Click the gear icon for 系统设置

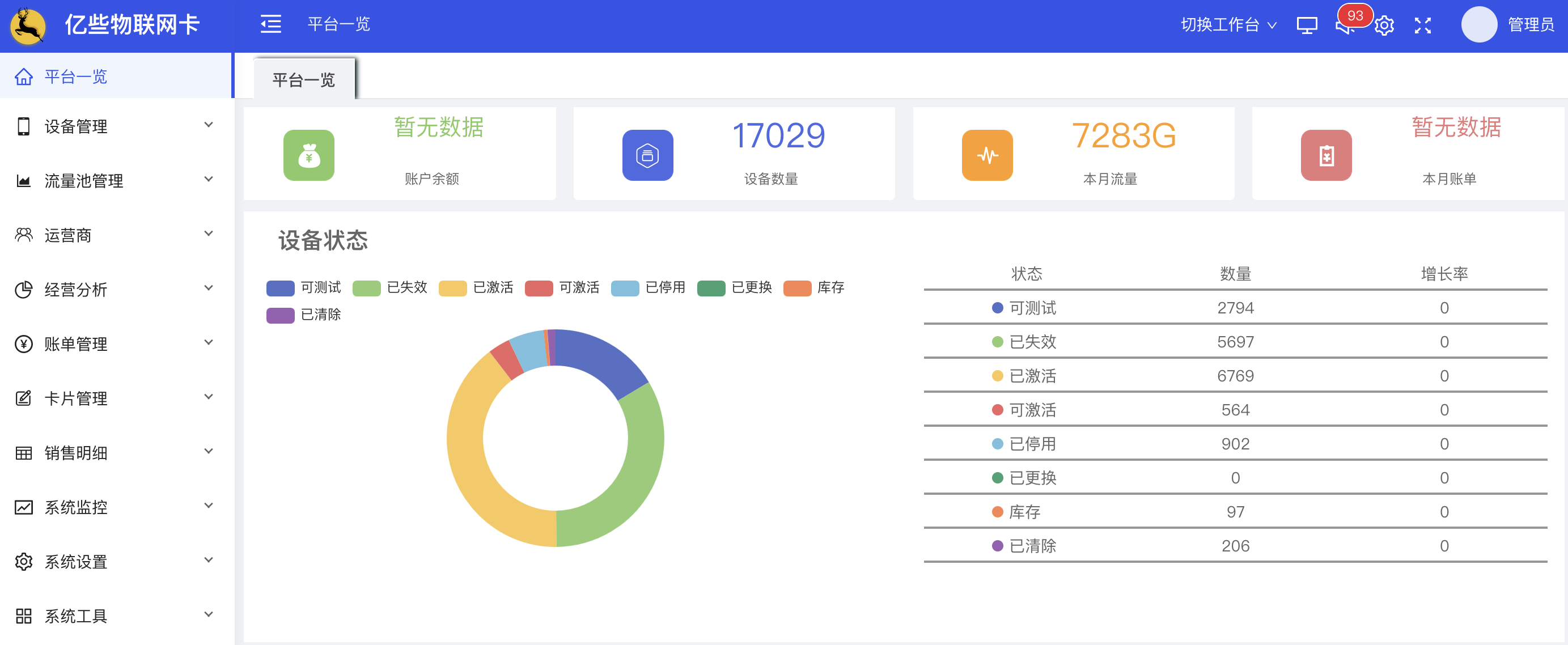pos(24,562)
